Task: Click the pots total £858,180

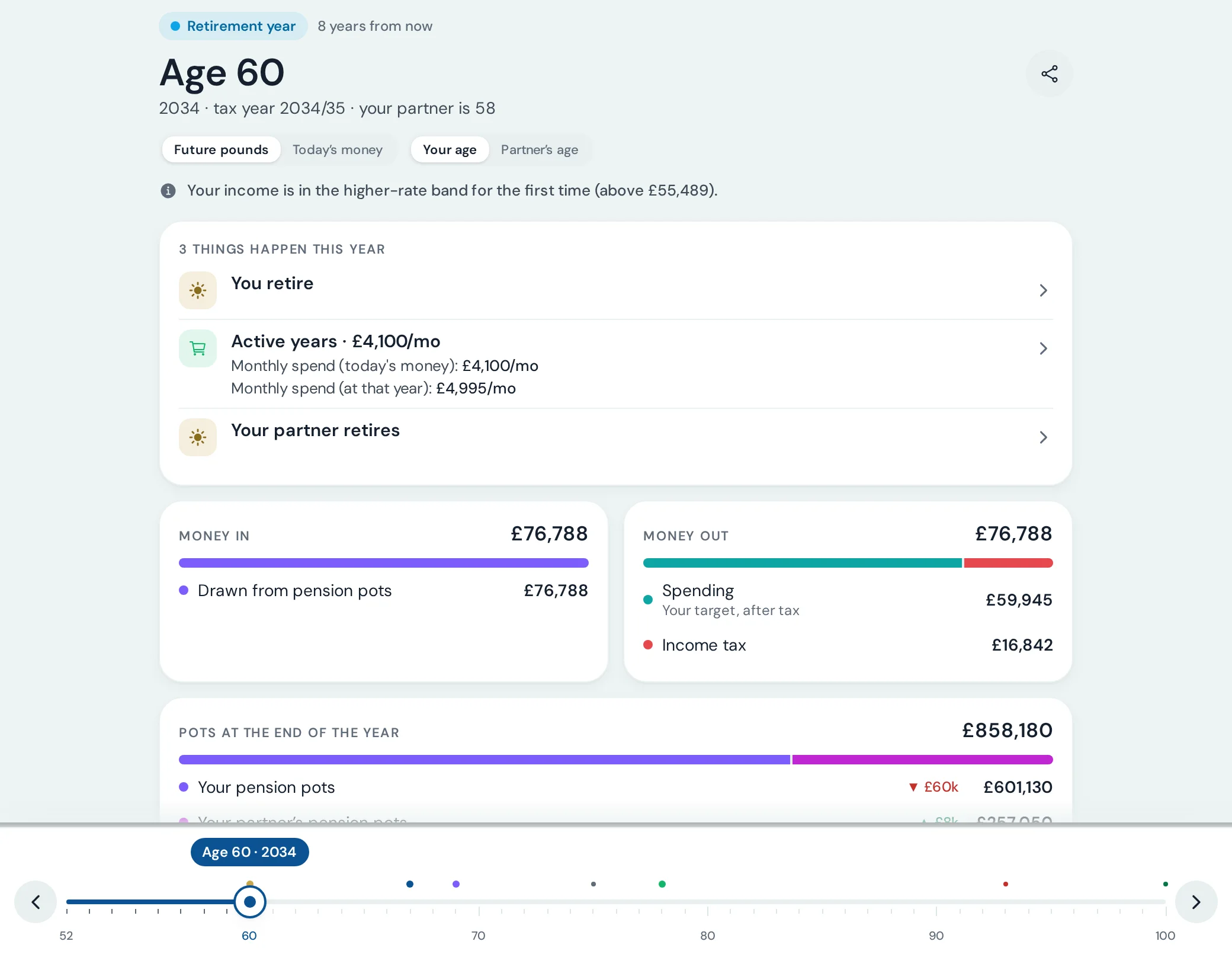Action: [x=1008, y=731]
